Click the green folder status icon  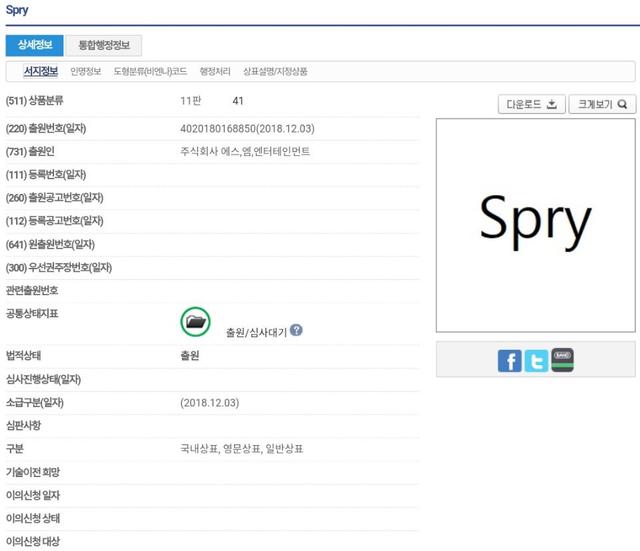click(x=195, y=322)
